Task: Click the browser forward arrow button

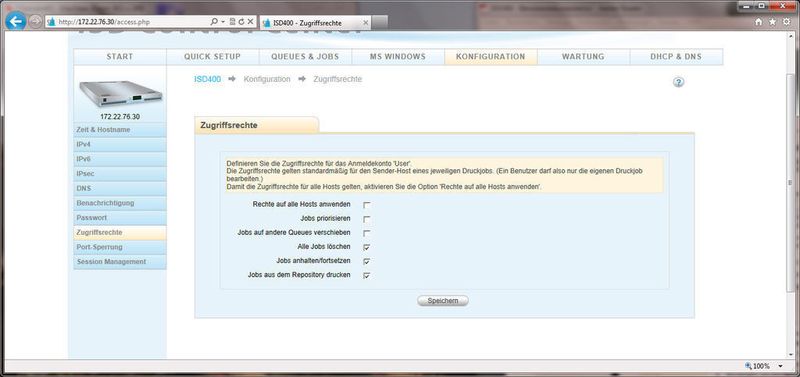Action: [35, 21]
